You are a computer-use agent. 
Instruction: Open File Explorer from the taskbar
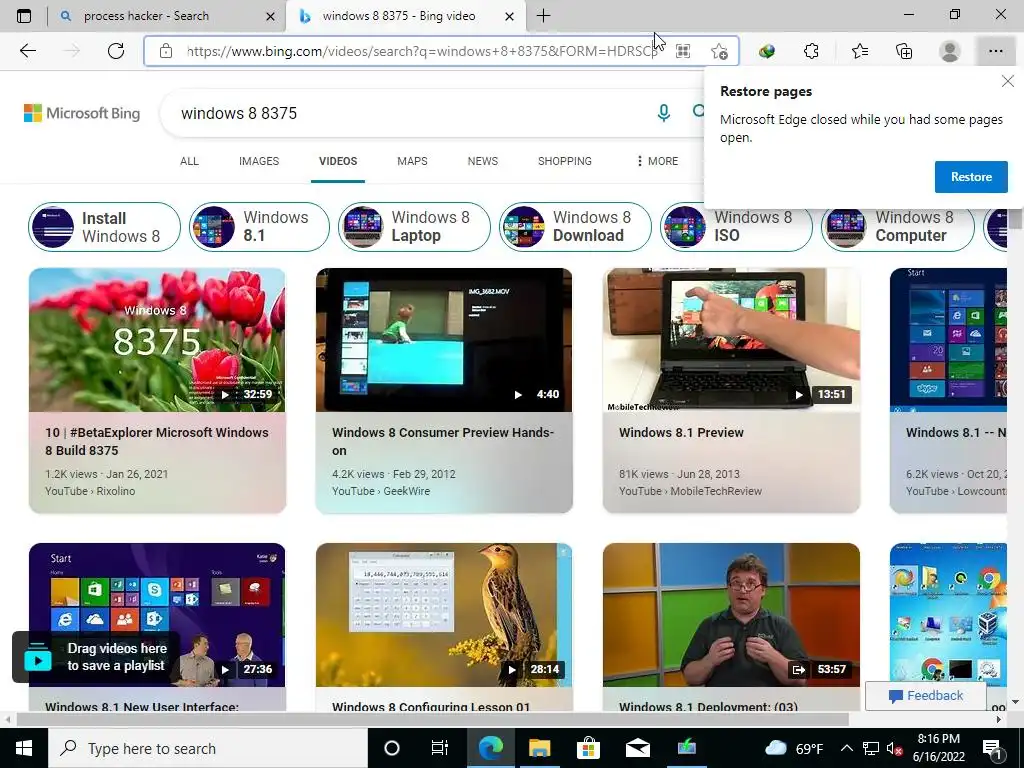click(x=539, y=748)
